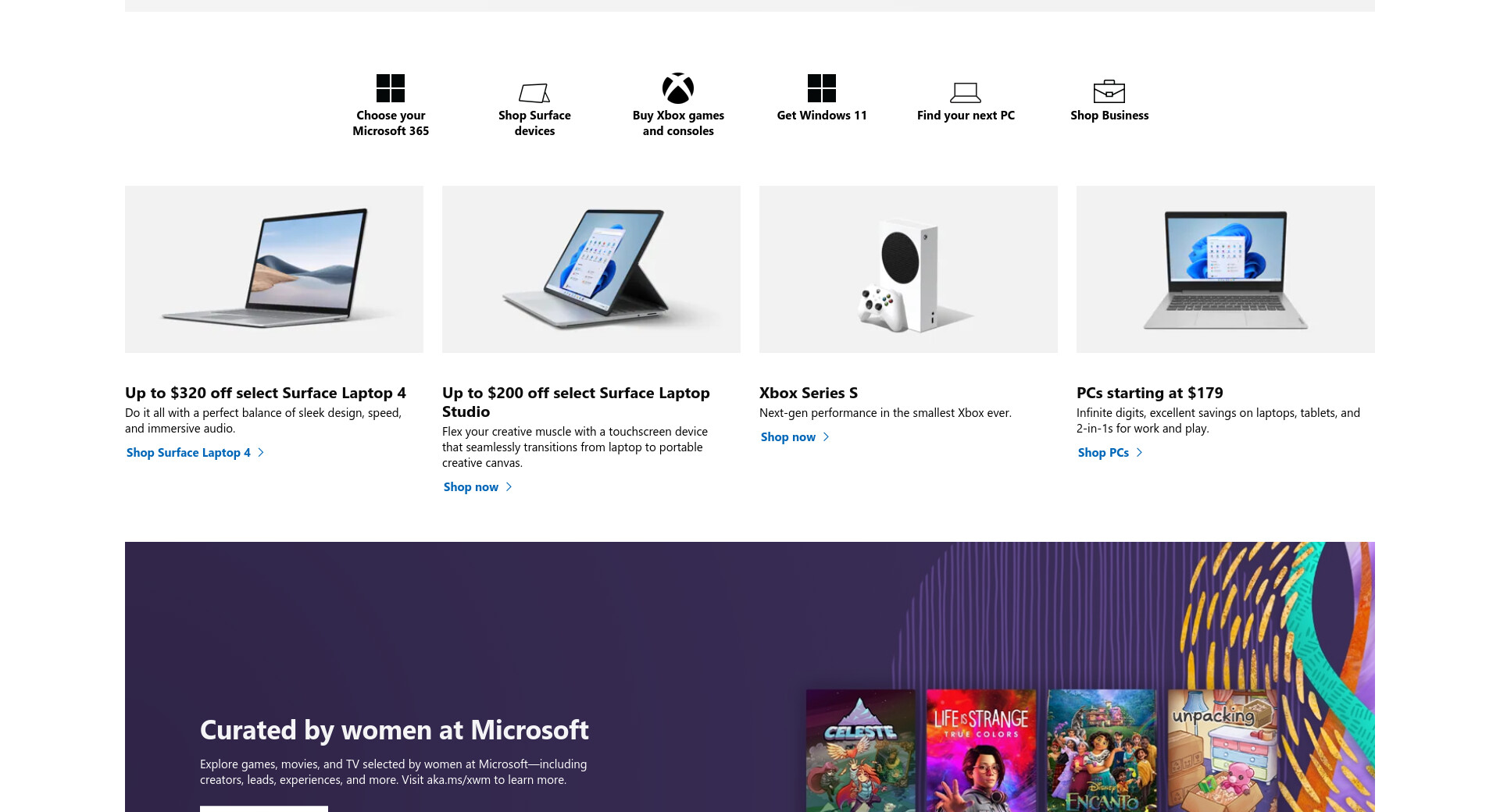
Task: Click the Surface device icon
Action: [534, 93]
